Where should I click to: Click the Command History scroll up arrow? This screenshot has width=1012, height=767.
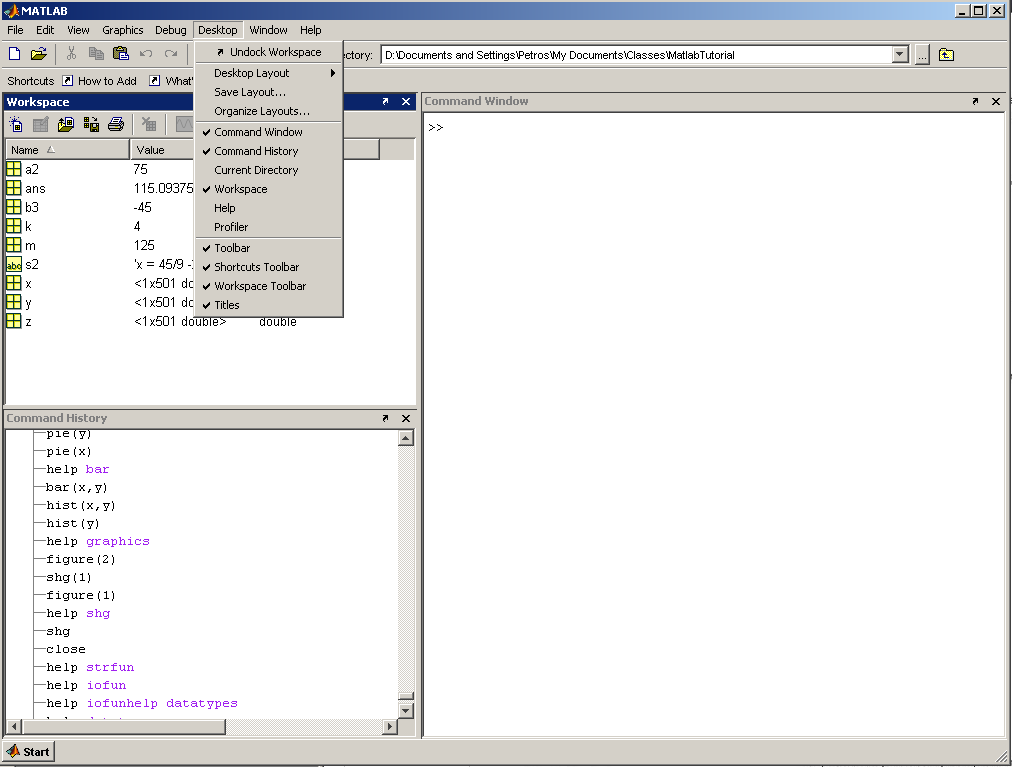click(x=406, y=438)
